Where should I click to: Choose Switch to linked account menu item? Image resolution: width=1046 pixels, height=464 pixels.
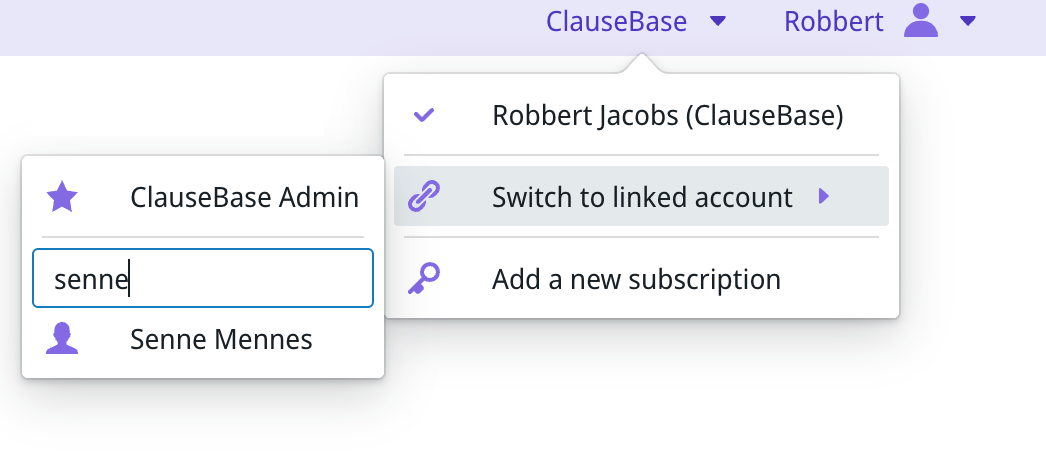coord(642,197)
